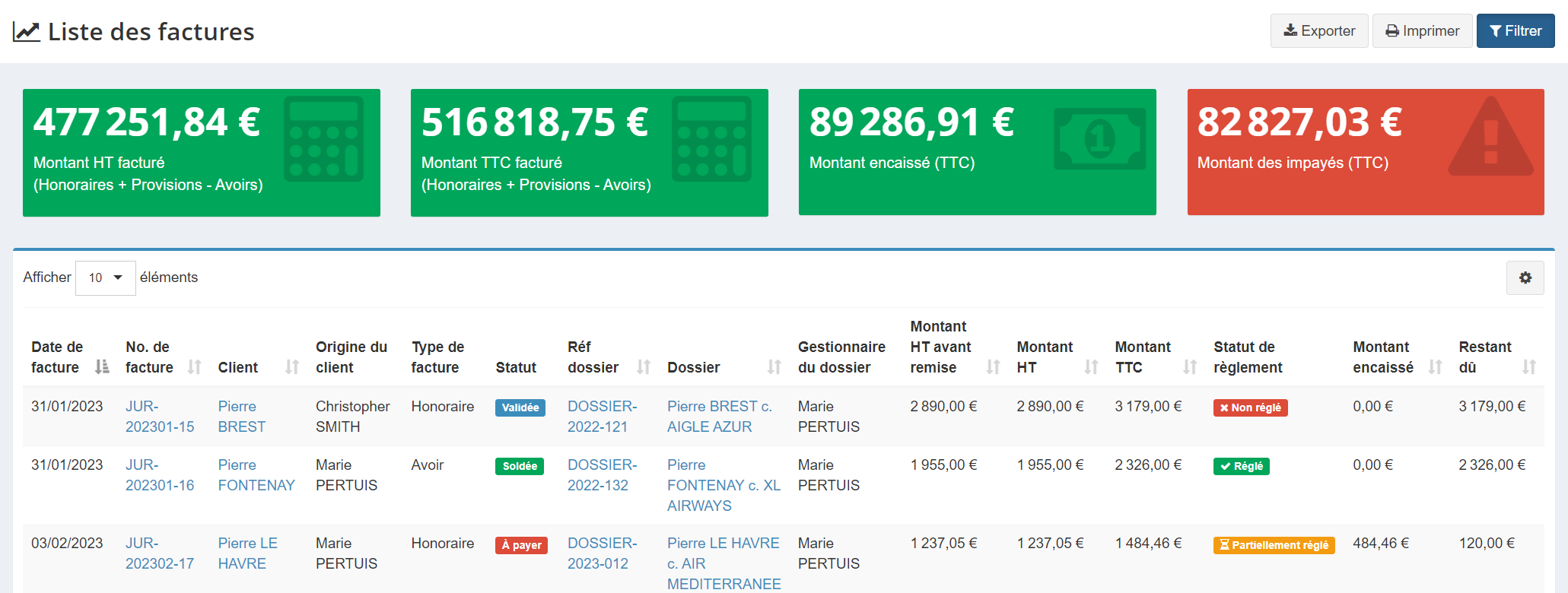Open DOSSIER-2022-121 reference link
Viewport: 1568px width, 593px height.
pyautogui.click(x=603, y=417)
